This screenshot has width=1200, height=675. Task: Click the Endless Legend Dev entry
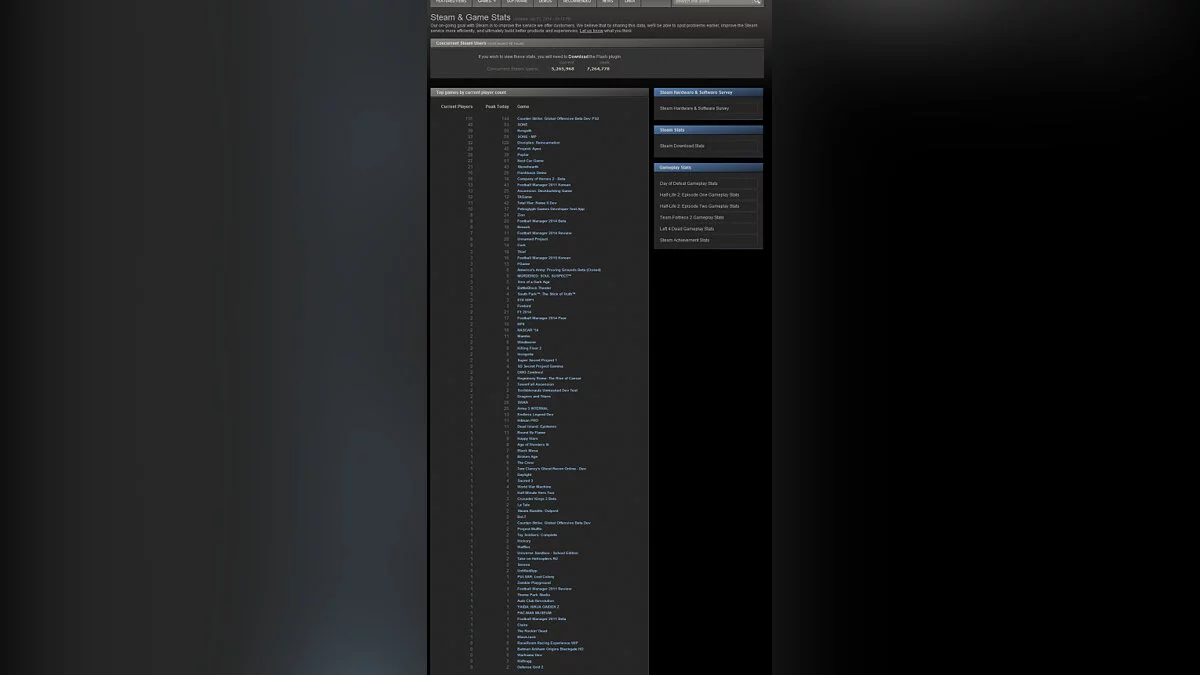[x=535, y=414]
